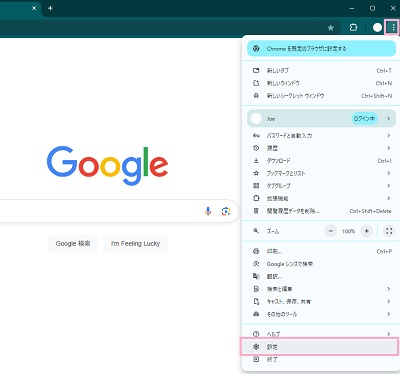Expand ブックマークとリスト submenu
400x374 pixels.
(x=321, y=173)
